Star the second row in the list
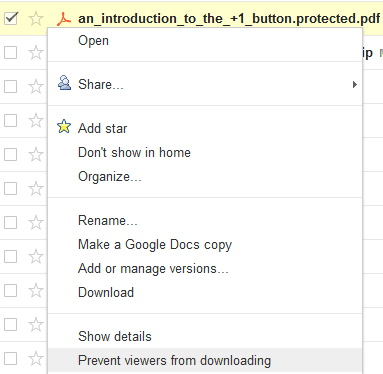The image size is (383, 374). [x=36, y=53]
